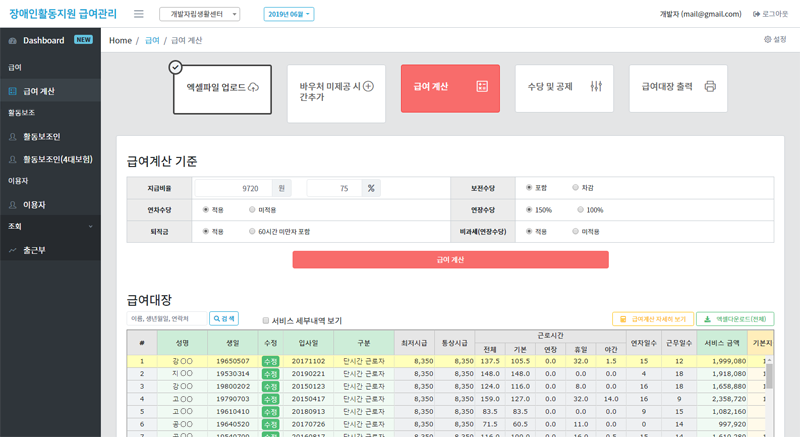800x437 pixels.
Task: Go to 출근부 in the sidebar
Action: point(34,250)
